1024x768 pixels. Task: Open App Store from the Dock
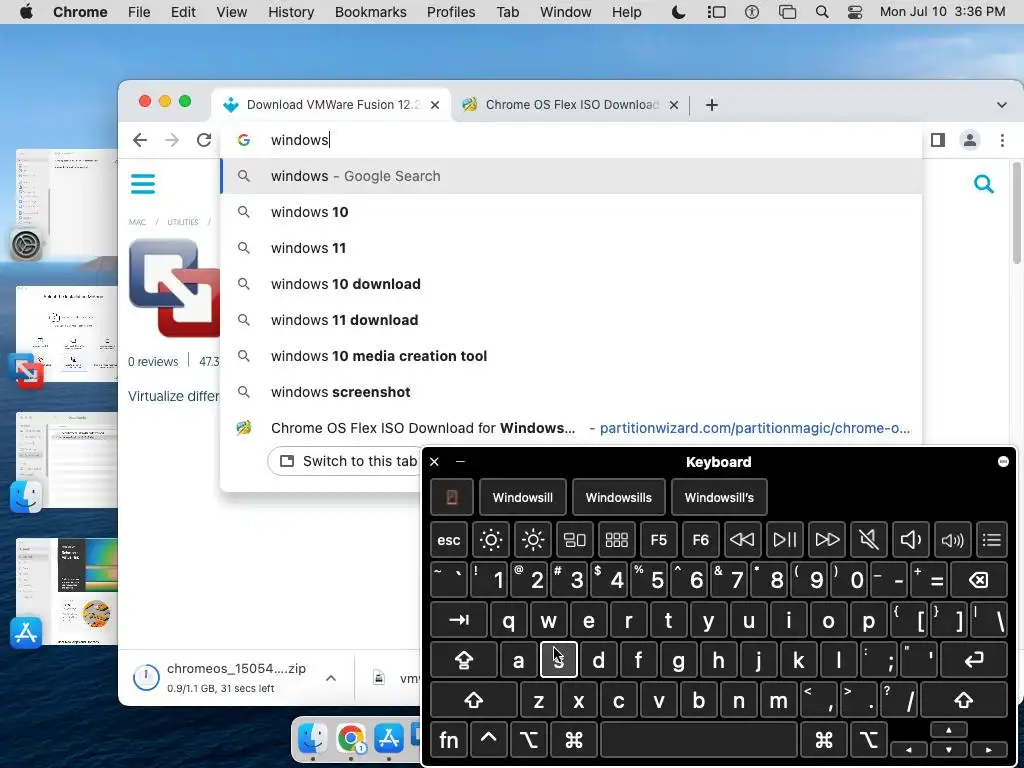pyautogui.click(x=389, y=739)
